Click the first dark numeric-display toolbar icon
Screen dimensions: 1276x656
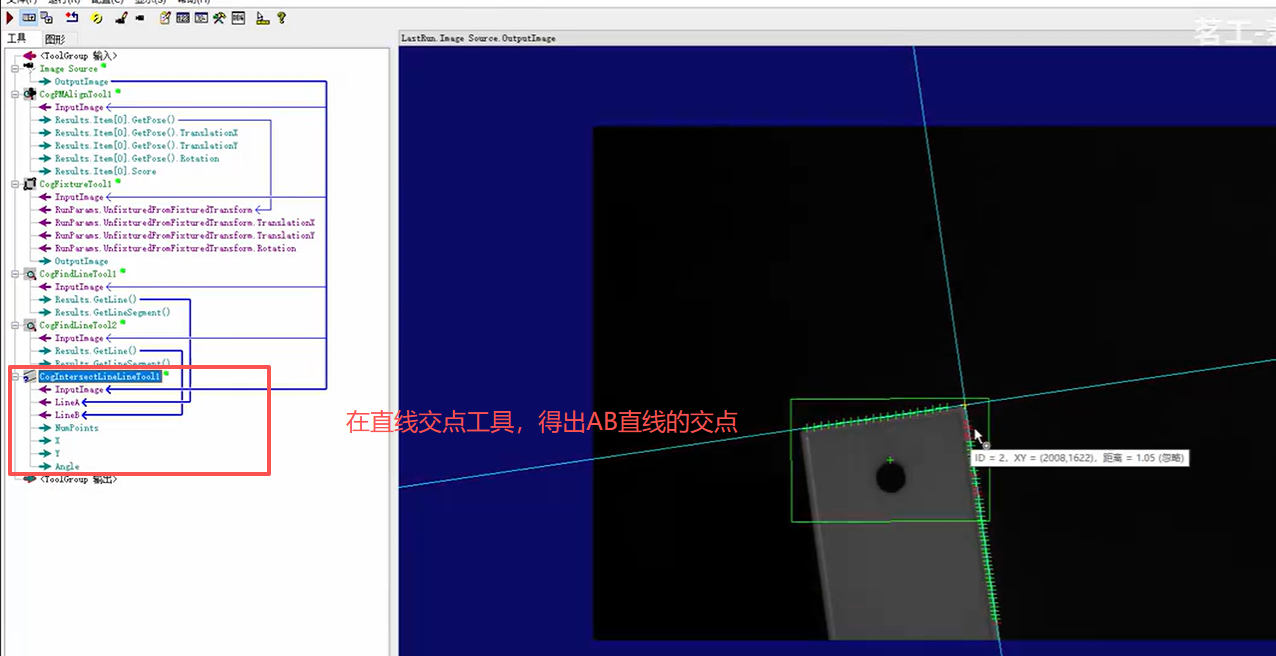pos(184,18)
